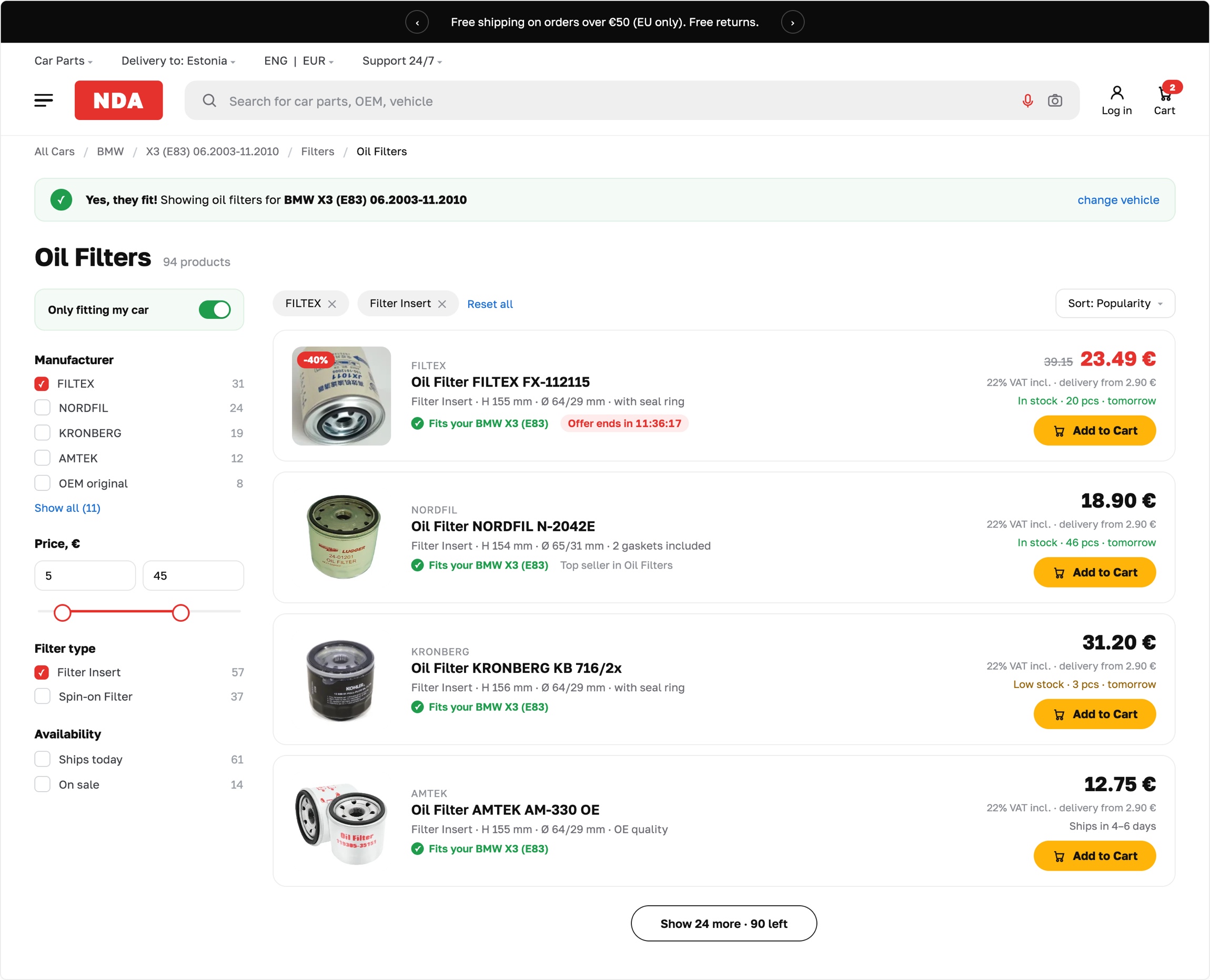1210x980 pixels.
Task: Toggle Only fitting my car switch
Action: click(215, 309)
